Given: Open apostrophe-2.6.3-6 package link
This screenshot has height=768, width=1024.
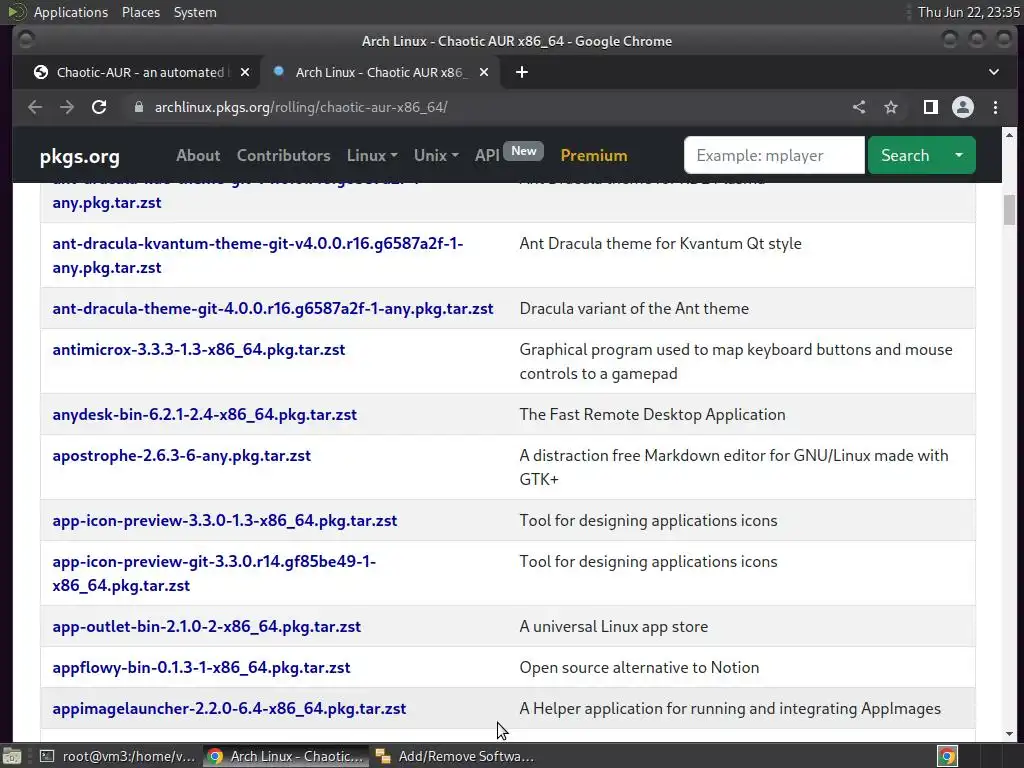Looking at the screenshot, I should [182, 455].
